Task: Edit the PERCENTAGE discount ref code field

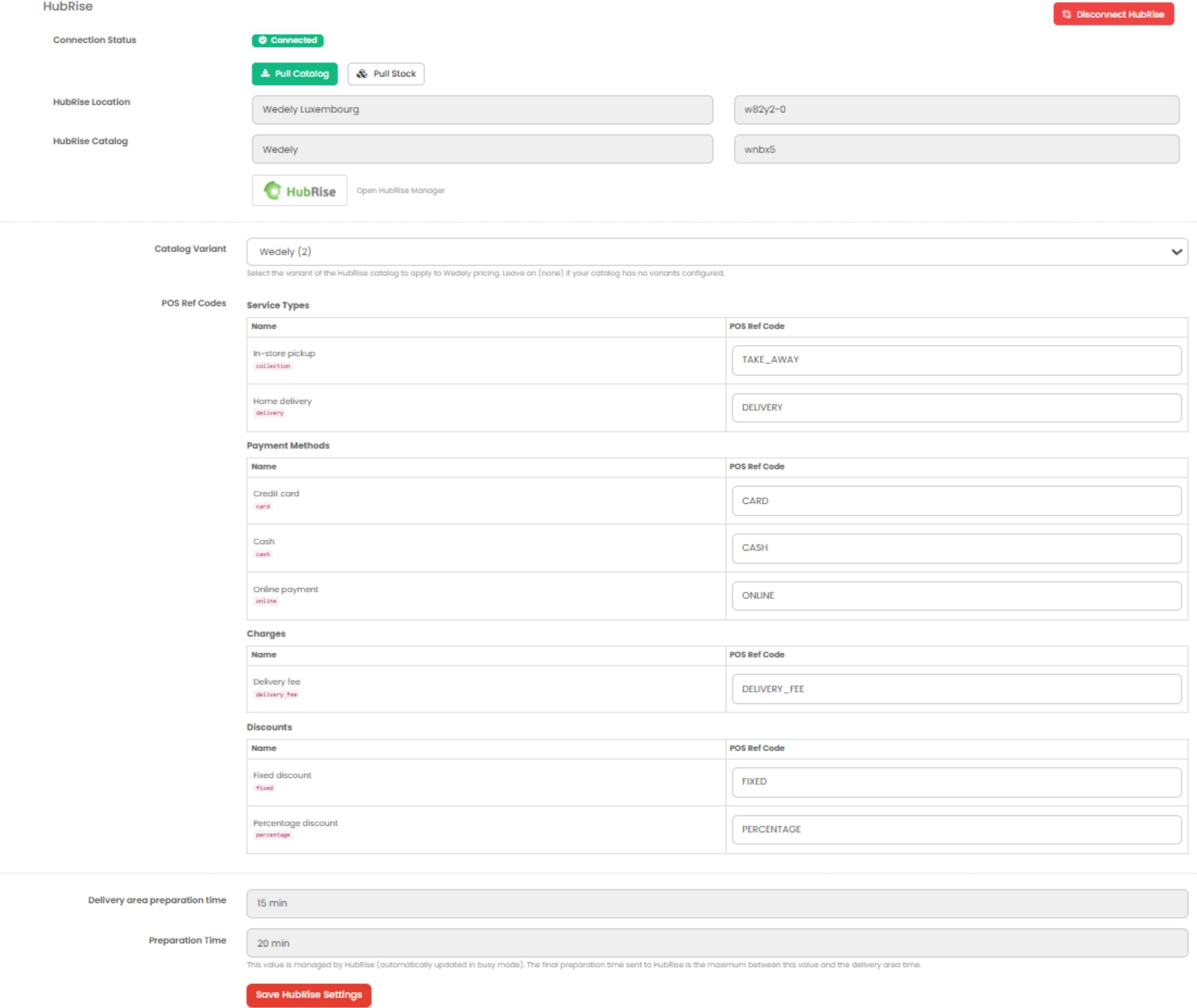Action: 956,829
